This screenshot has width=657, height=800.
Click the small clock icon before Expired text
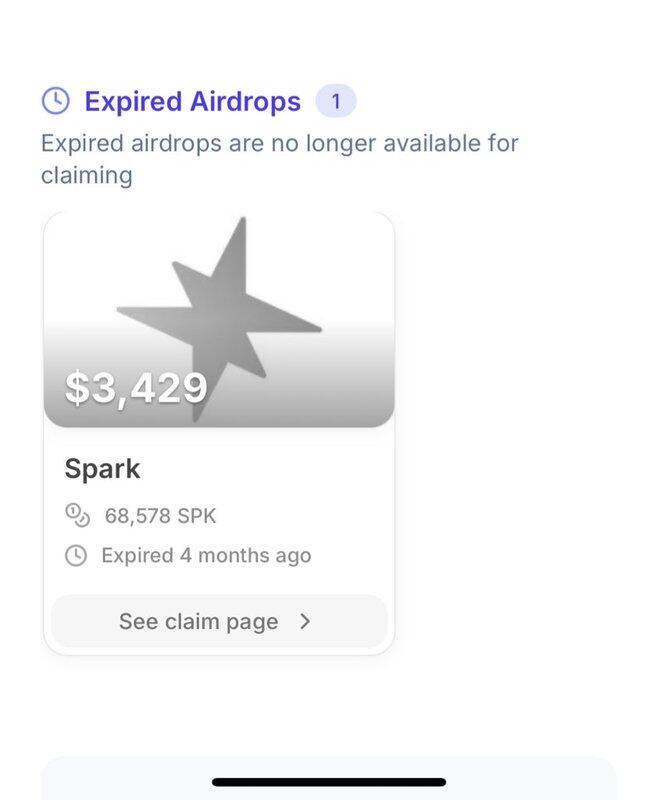click(x=76, y=555)
